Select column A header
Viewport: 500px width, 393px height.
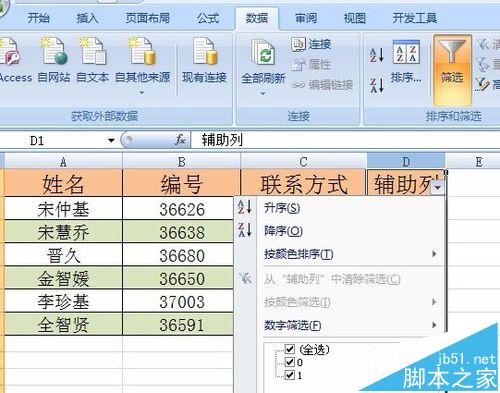click(63, 162)
